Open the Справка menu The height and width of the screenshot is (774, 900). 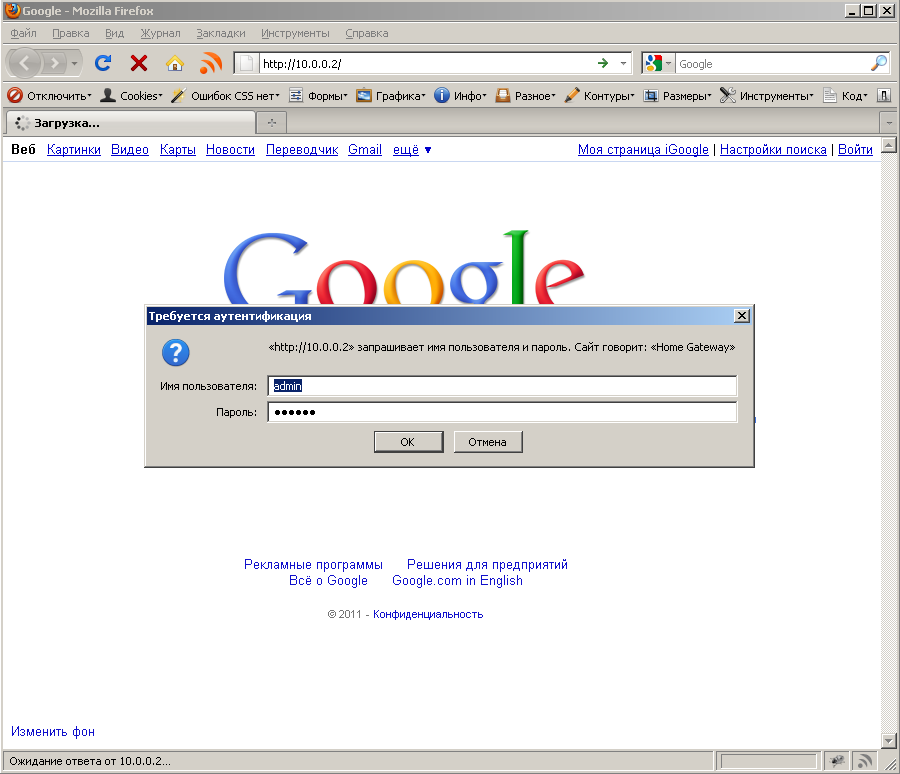pos(366,33)
